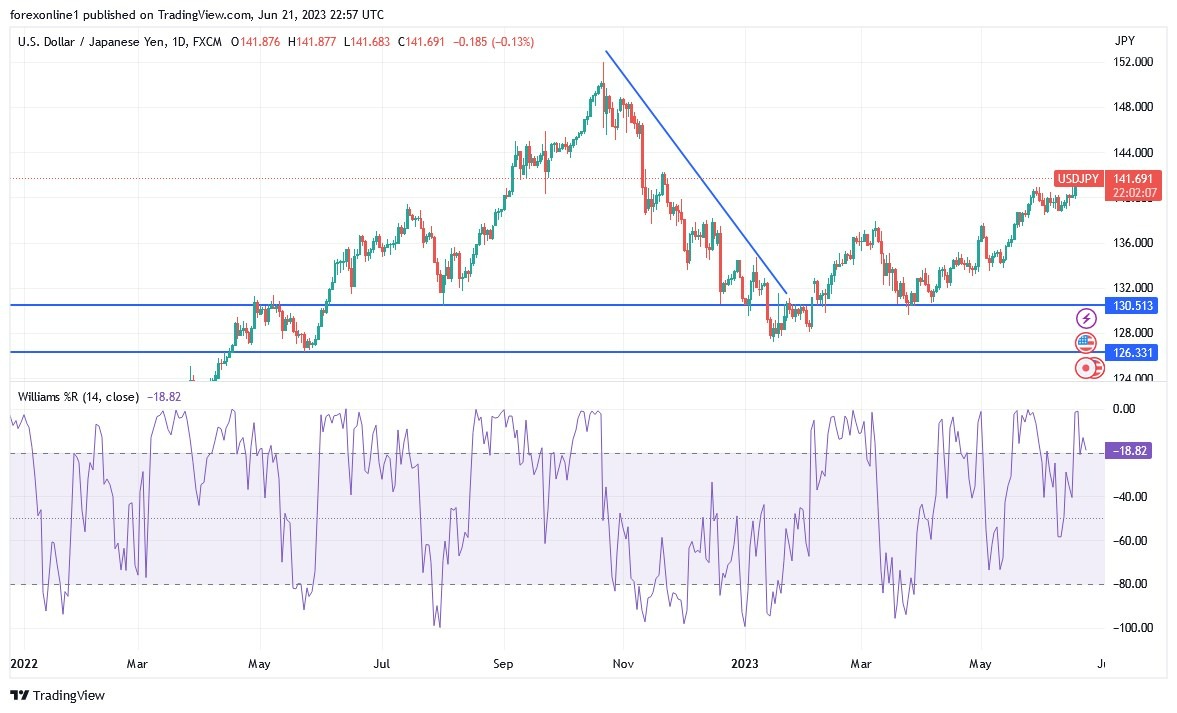Click the Nov label on the time axis
Screen dimensions: 1177x713
[x=621, y=663]
